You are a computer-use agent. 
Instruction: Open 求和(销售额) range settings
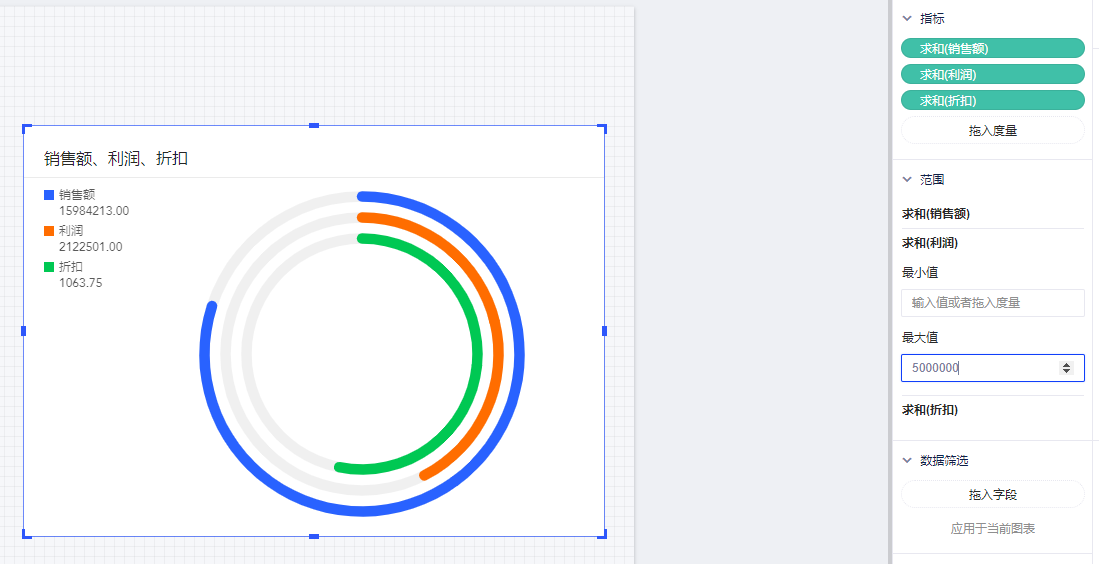[x=936, y=213]
